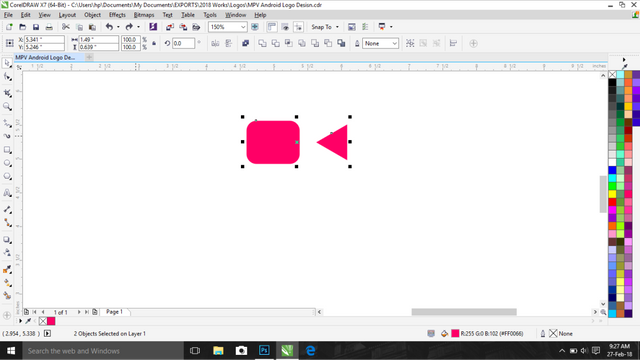Screen dimensions: 640x360
Task: Select the Rectangle tool
Action: tap(7, 150)
